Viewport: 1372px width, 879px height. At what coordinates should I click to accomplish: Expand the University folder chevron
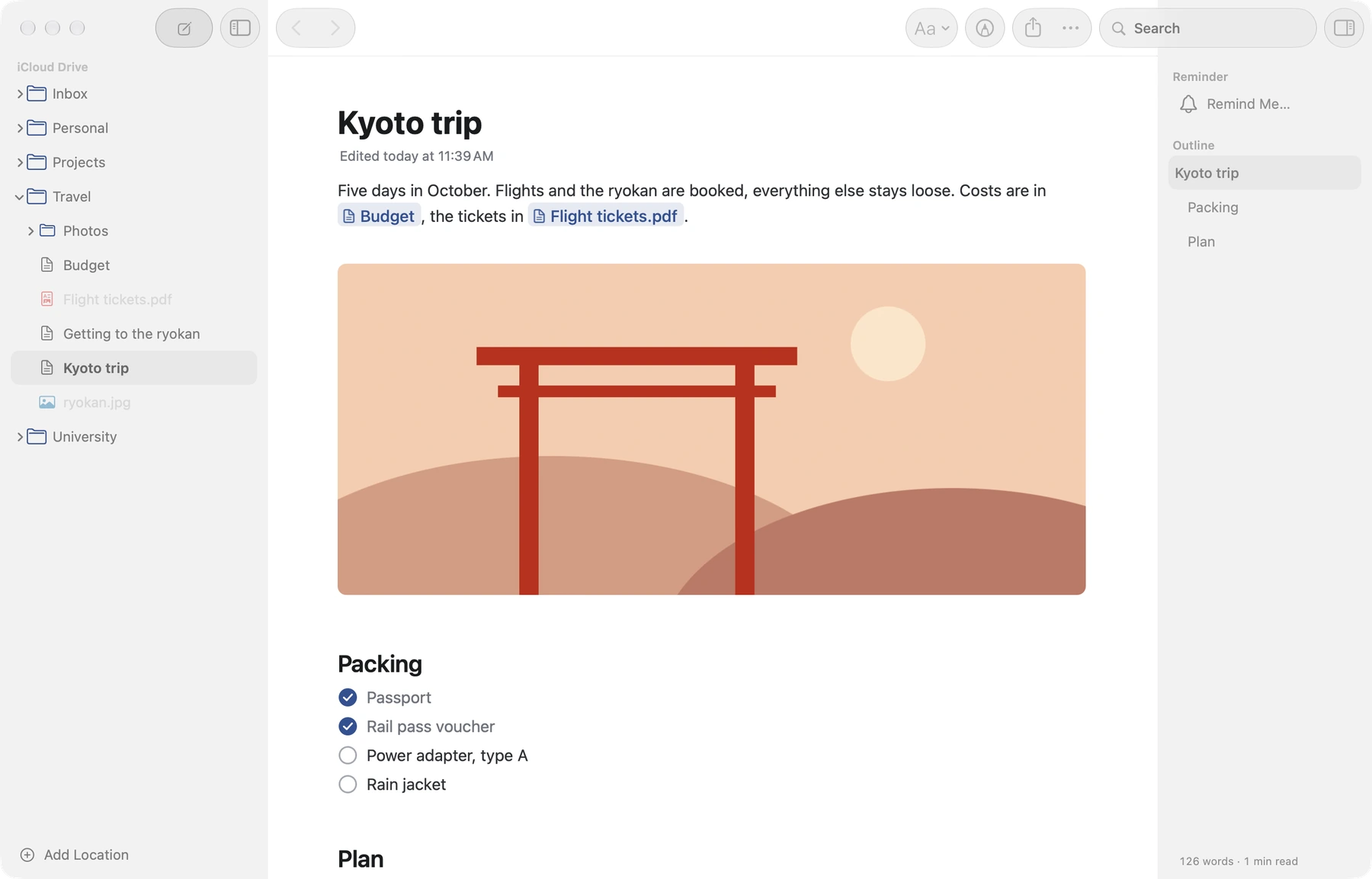pos(20,437)
